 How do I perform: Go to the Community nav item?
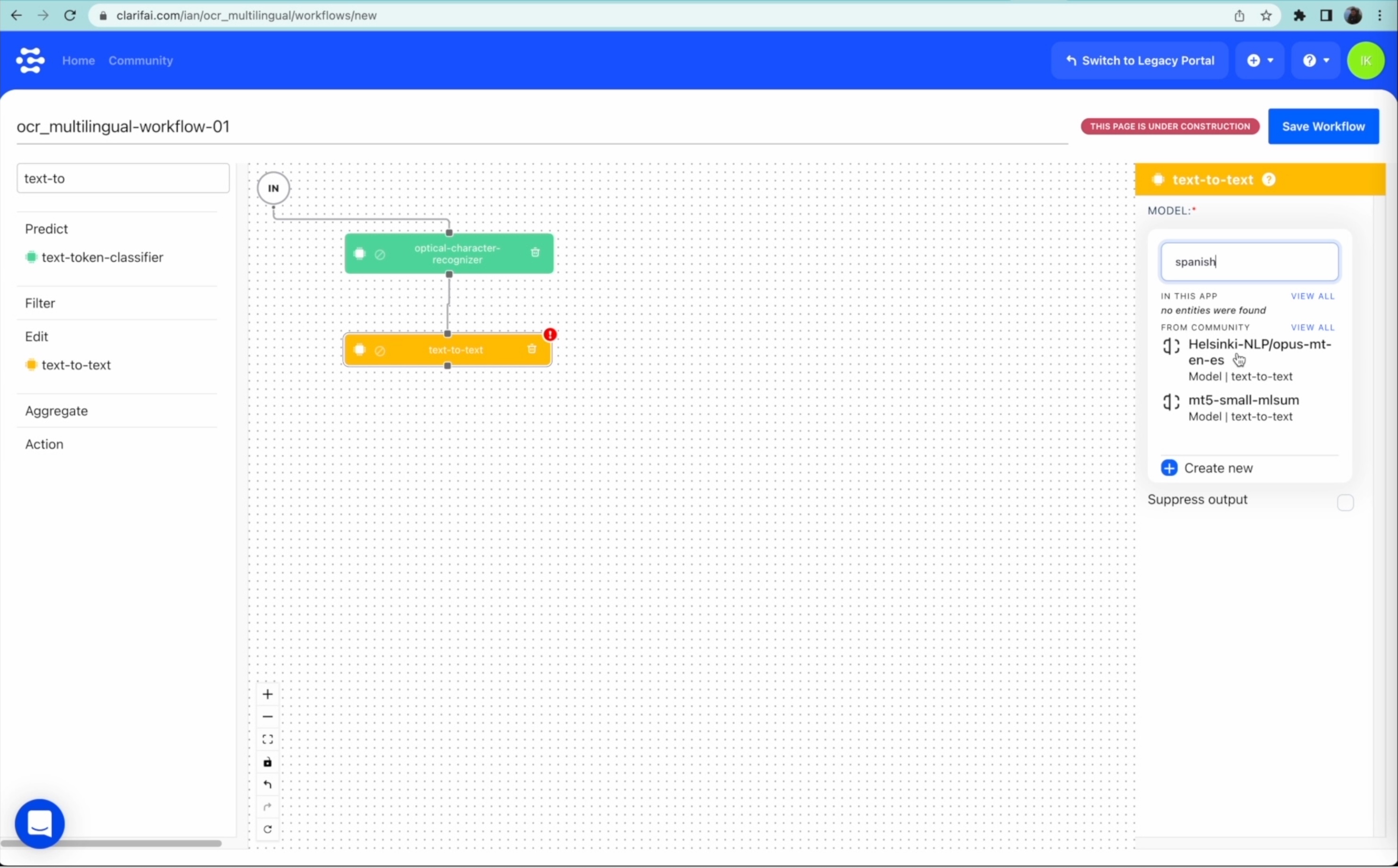pos(141,60)
